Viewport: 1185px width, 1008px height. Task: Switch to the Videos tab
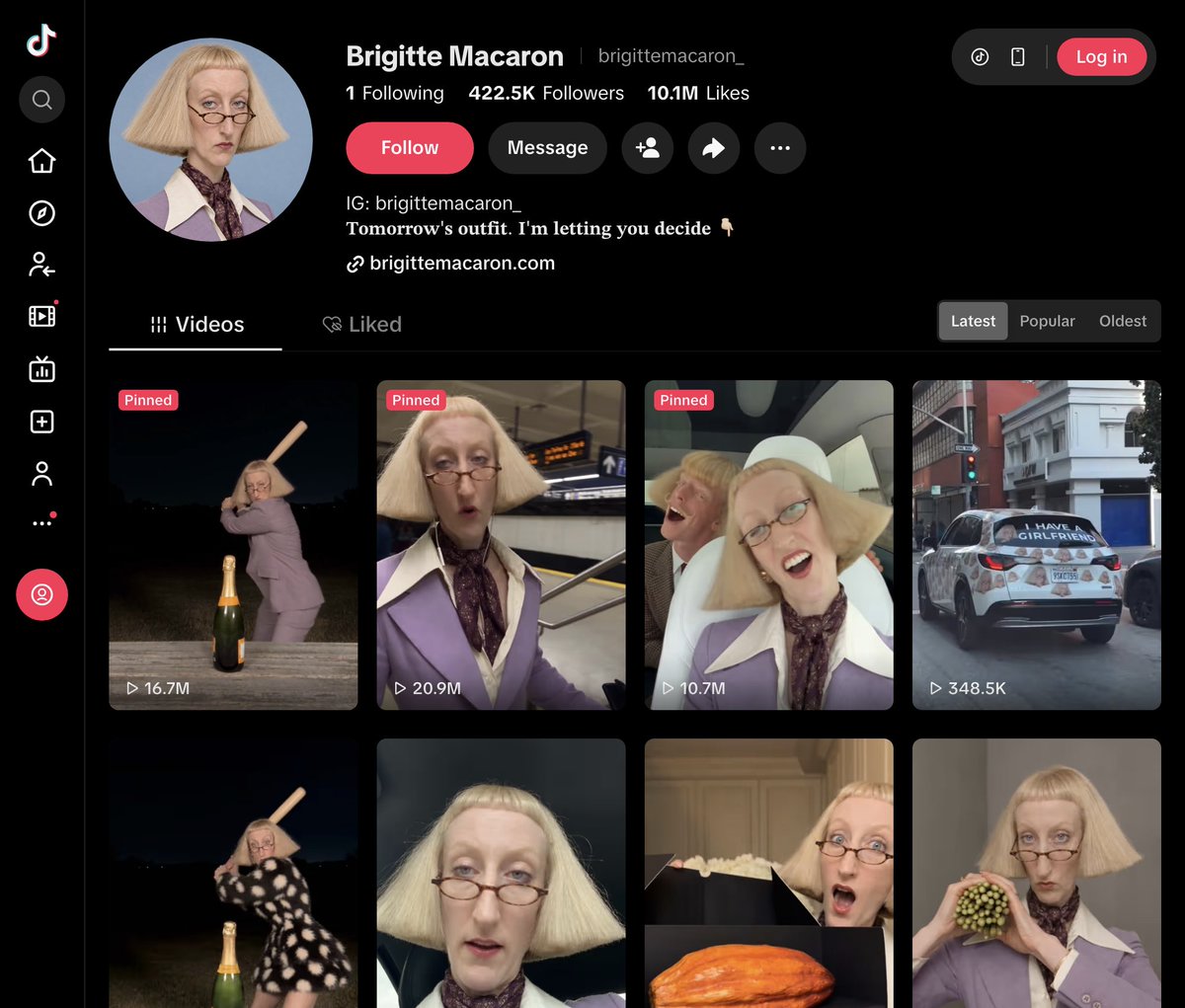point(196,325)
